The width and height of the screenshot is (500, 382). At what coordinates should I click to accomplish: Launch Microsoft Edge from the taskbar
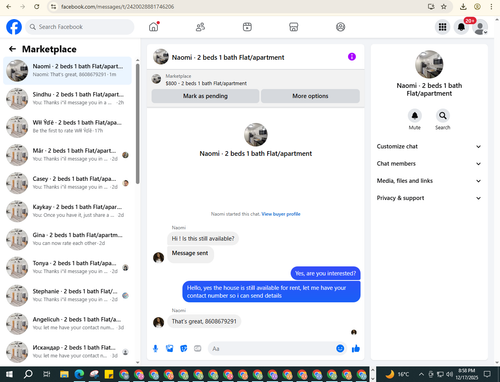click(79, 374)
